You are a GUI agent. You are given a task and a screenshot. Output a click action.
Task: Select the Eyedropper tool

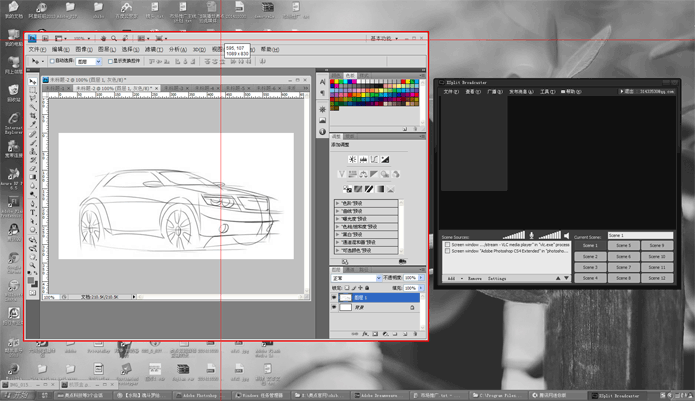pos(33,125)
